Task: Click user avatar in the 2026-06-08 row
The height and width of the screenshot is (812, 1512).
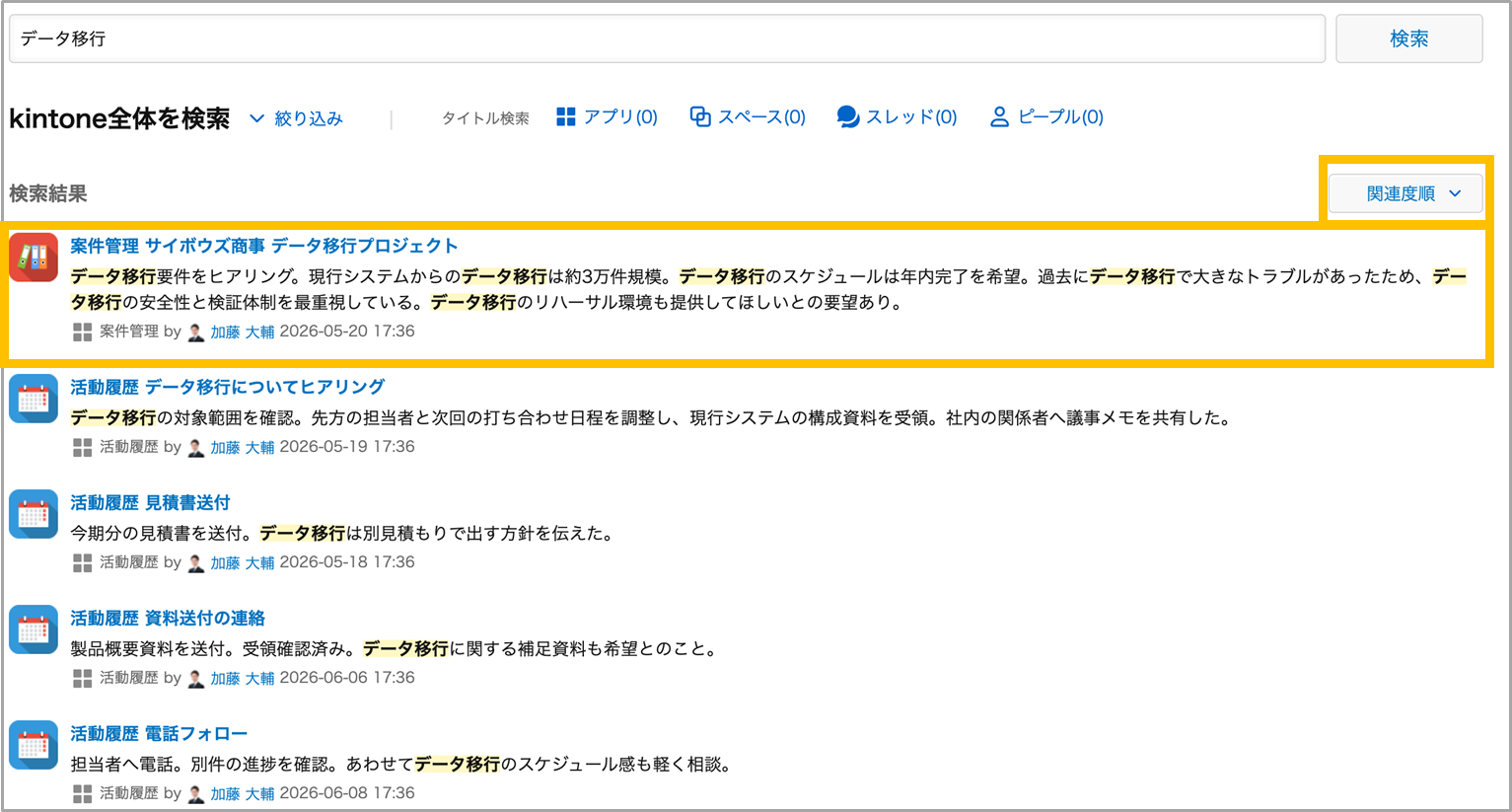Action: pos(196,794)
